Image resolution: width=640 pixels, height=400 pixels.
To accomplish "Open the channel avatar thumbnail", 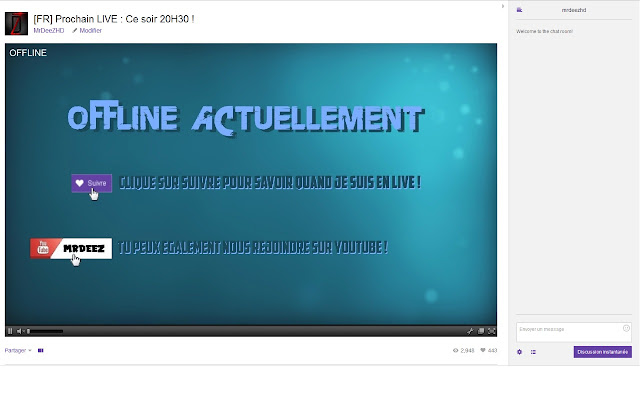I will pos(16,24).
